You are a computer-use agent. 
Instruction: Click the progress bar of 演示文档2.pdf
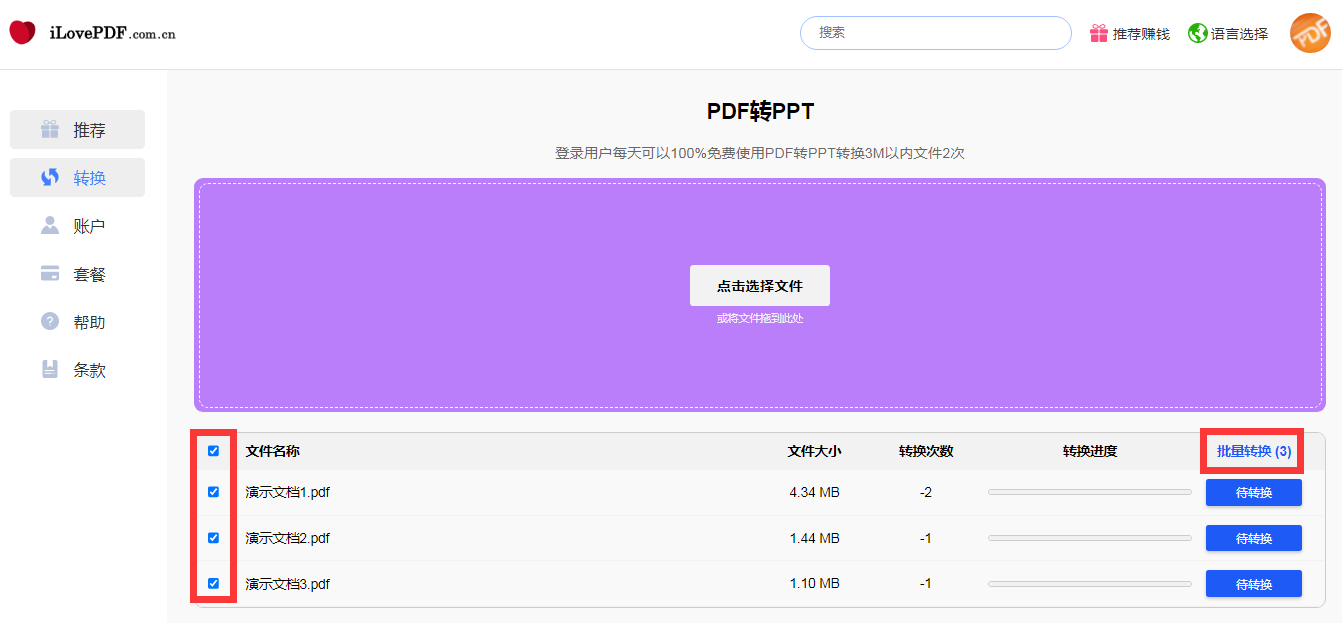click(x=1089, y=538)
